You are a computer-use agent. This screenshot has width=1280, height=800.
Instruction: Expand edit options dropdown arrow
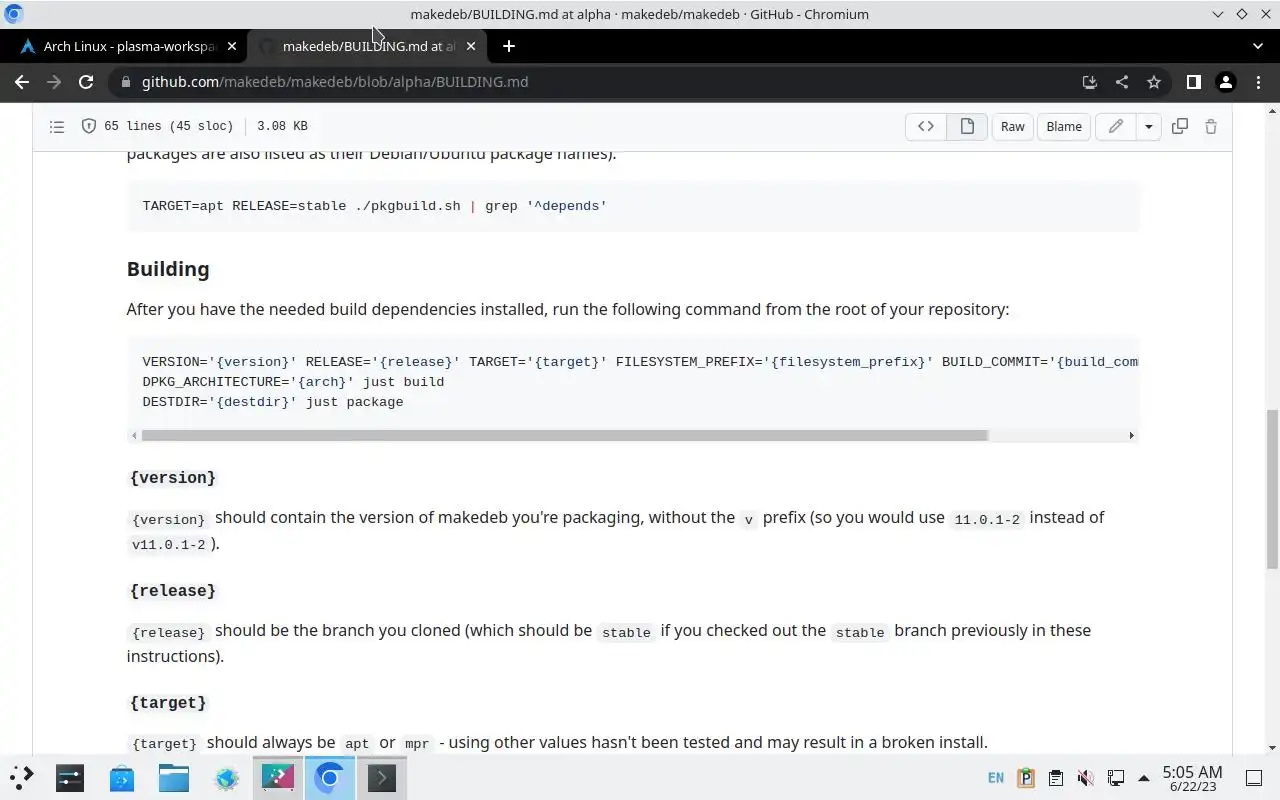click(1148, 126)
